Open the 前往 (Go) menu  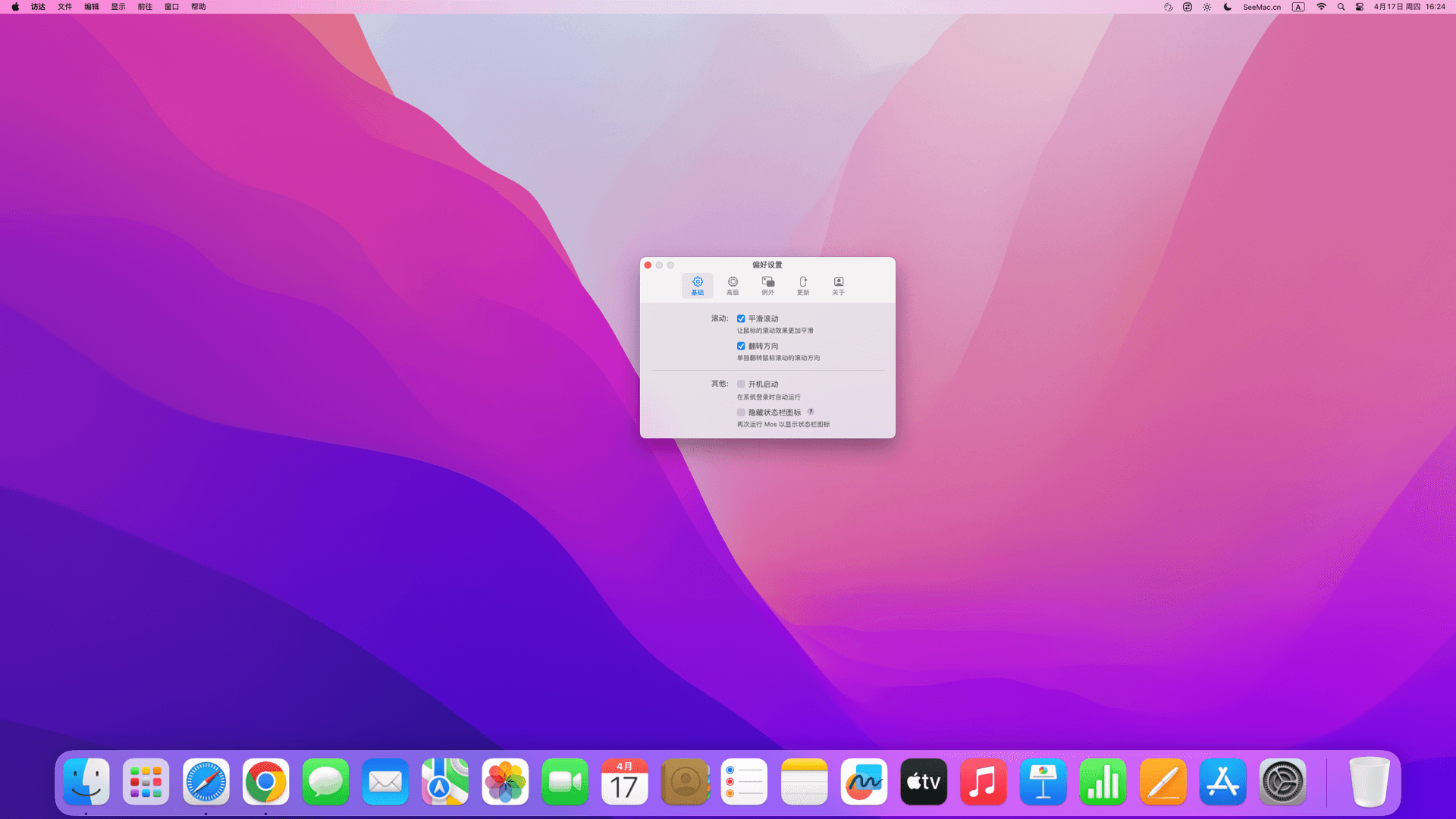click(x=145, y=7)
